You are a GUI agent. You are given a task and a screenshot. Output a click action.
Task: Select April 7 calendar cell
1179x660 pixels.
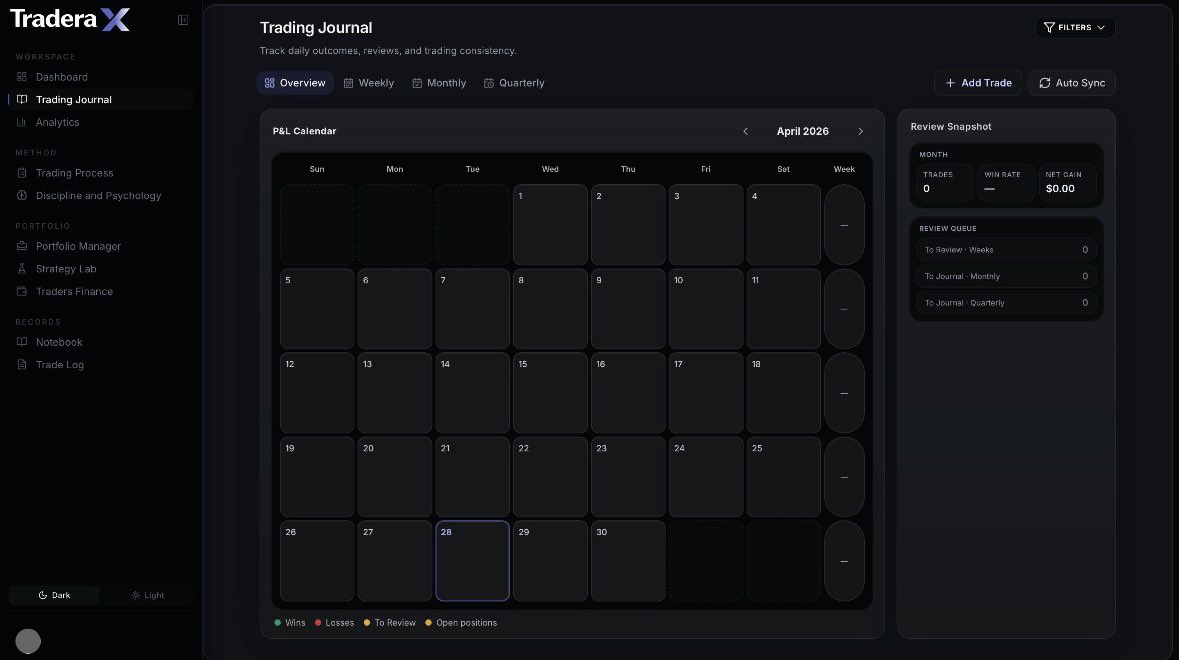point(472,309)
